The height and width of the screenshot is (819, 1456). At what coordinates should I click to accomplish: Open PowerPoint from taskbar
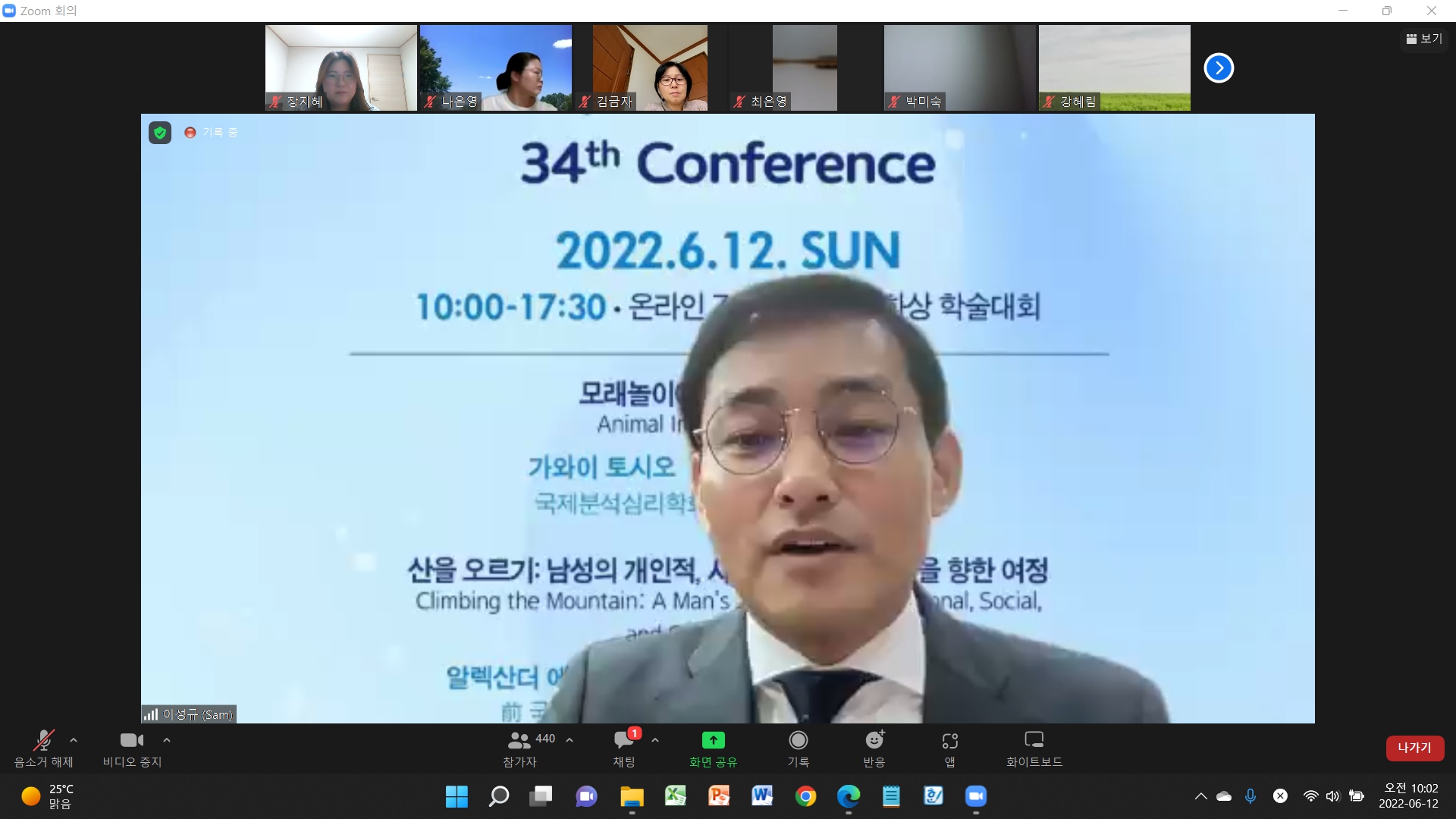718,796
